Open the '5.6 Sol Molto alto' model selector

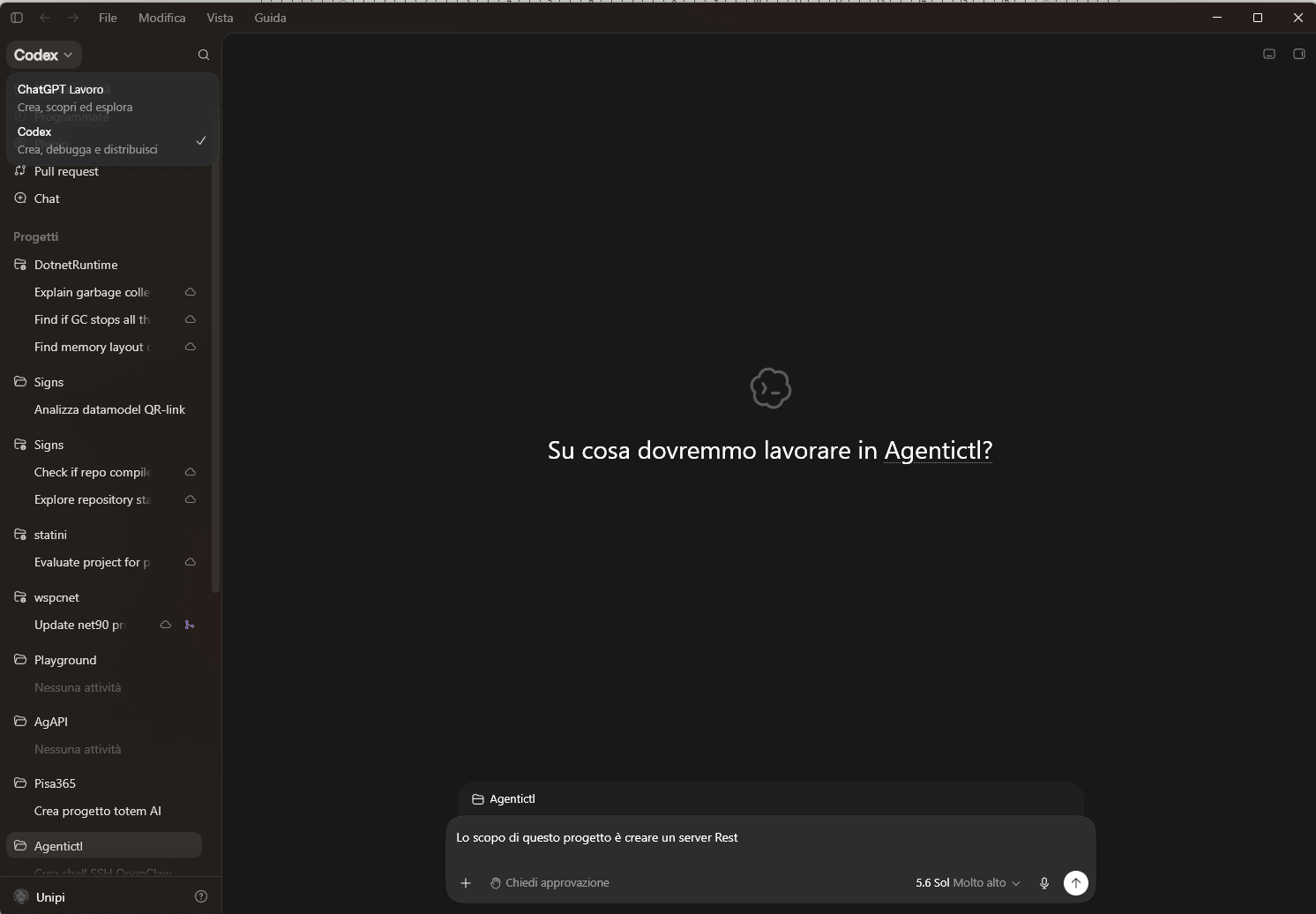click(968, 883)
